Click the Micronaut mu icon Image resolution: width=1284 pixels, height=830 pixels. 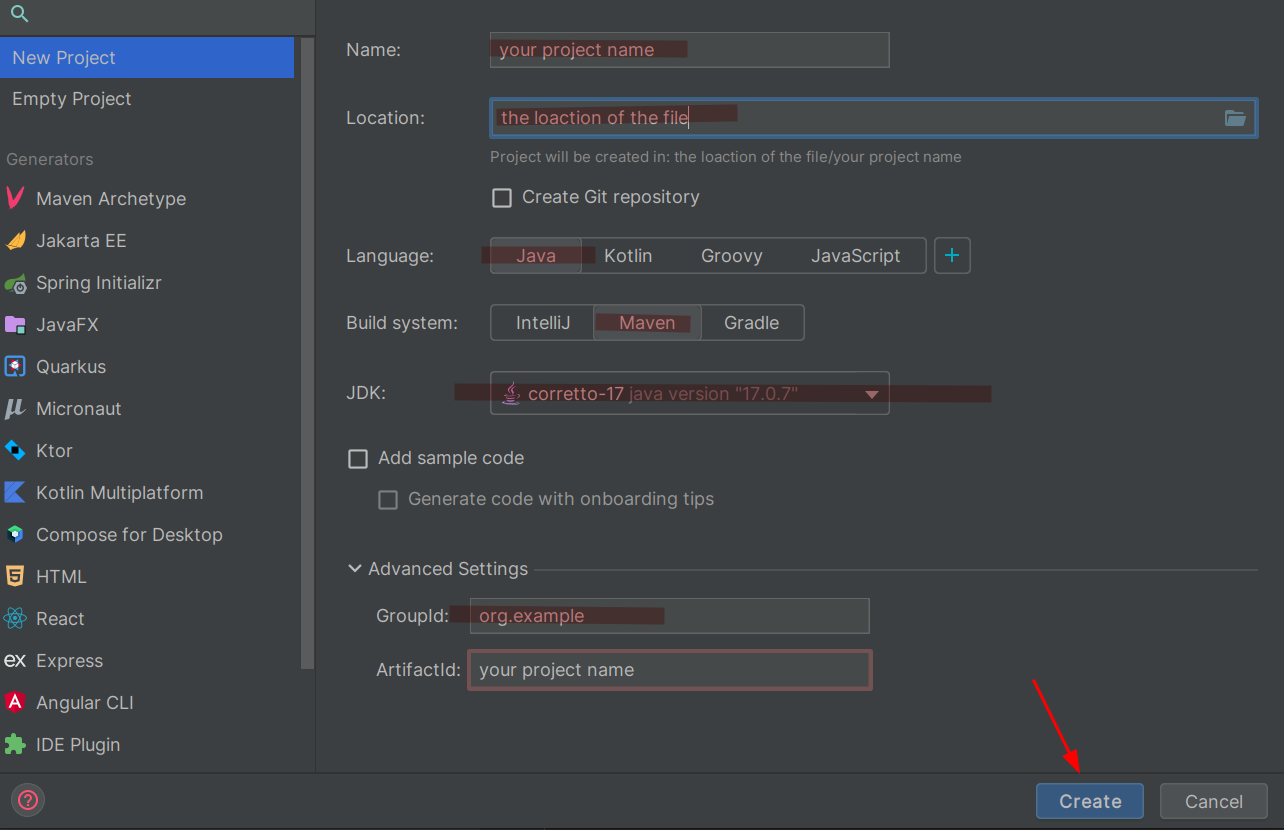pos(15,409)
